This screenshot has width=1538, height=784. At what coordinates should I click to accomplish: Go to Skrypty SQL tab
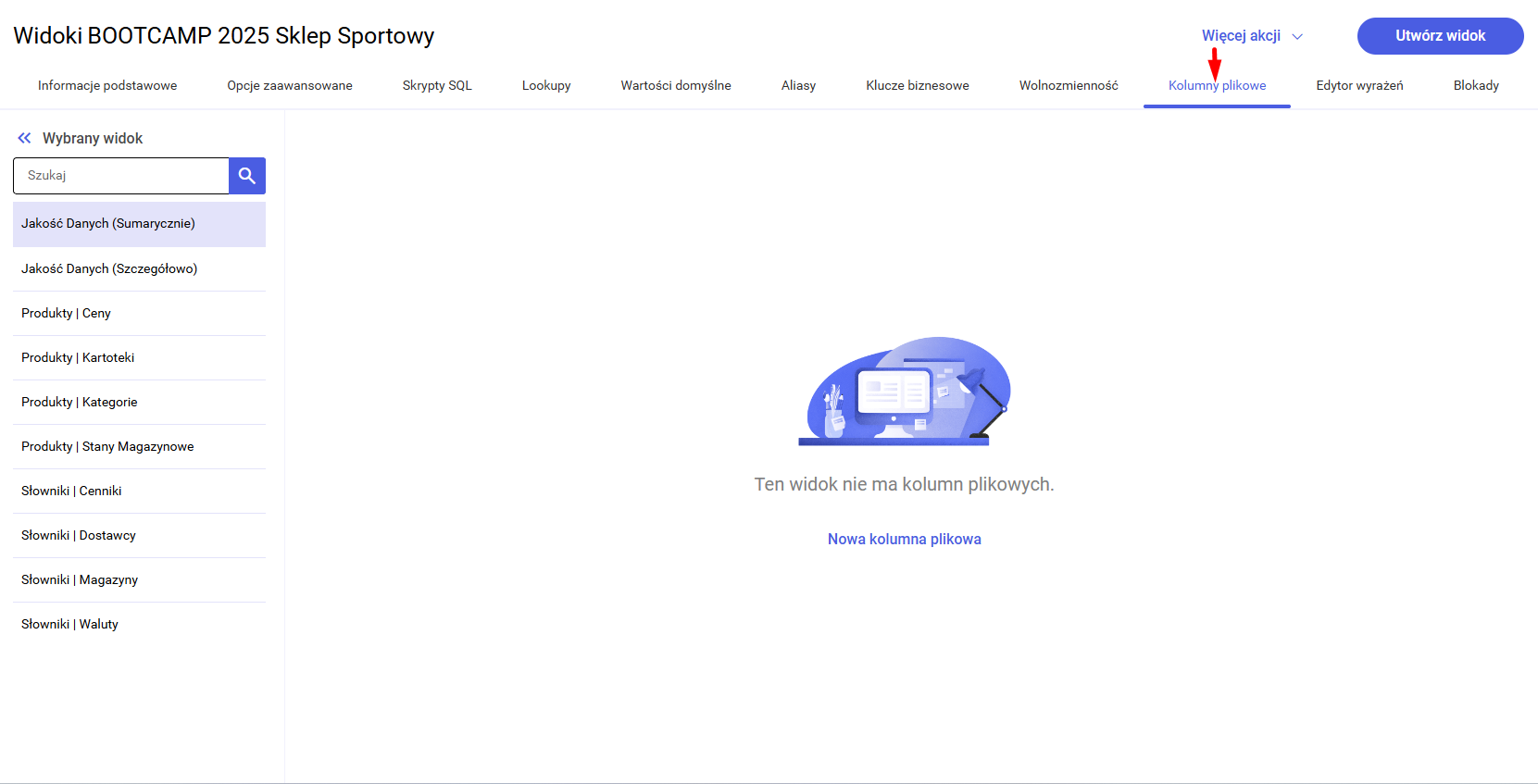(x=437, y=85)
